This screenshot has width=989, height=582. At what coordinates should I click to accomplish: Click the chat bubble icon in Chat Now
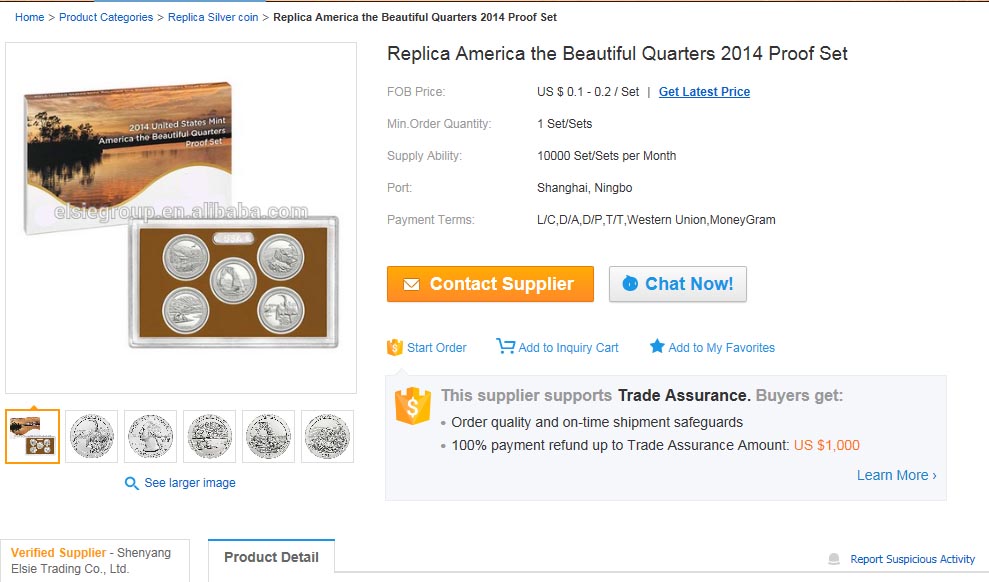630,284
